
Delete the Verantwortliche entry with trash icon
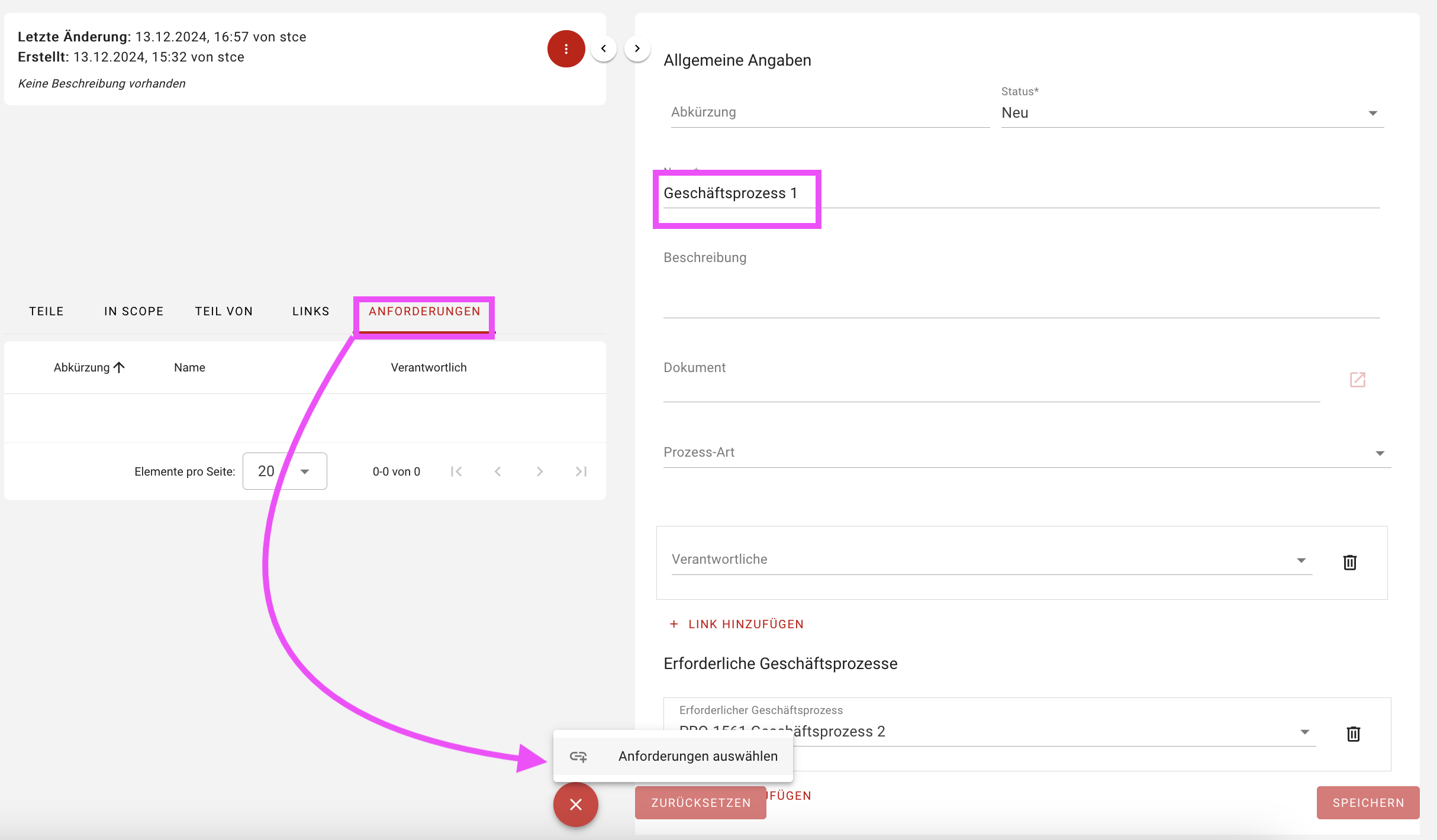(x=1349, y=562)
